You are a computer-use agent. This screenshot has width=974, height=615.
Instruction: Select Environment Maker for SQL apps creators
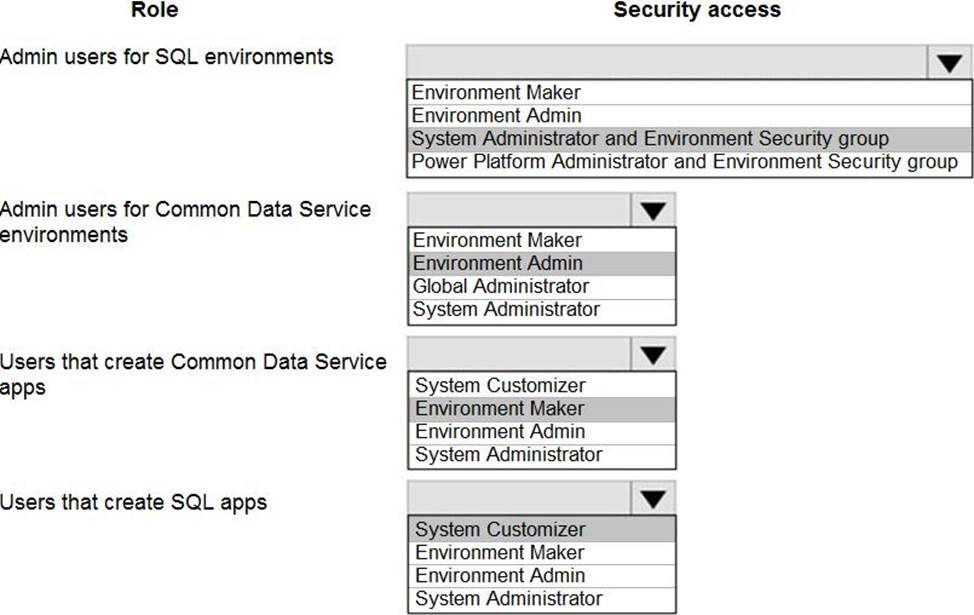(x=499, y=552)
